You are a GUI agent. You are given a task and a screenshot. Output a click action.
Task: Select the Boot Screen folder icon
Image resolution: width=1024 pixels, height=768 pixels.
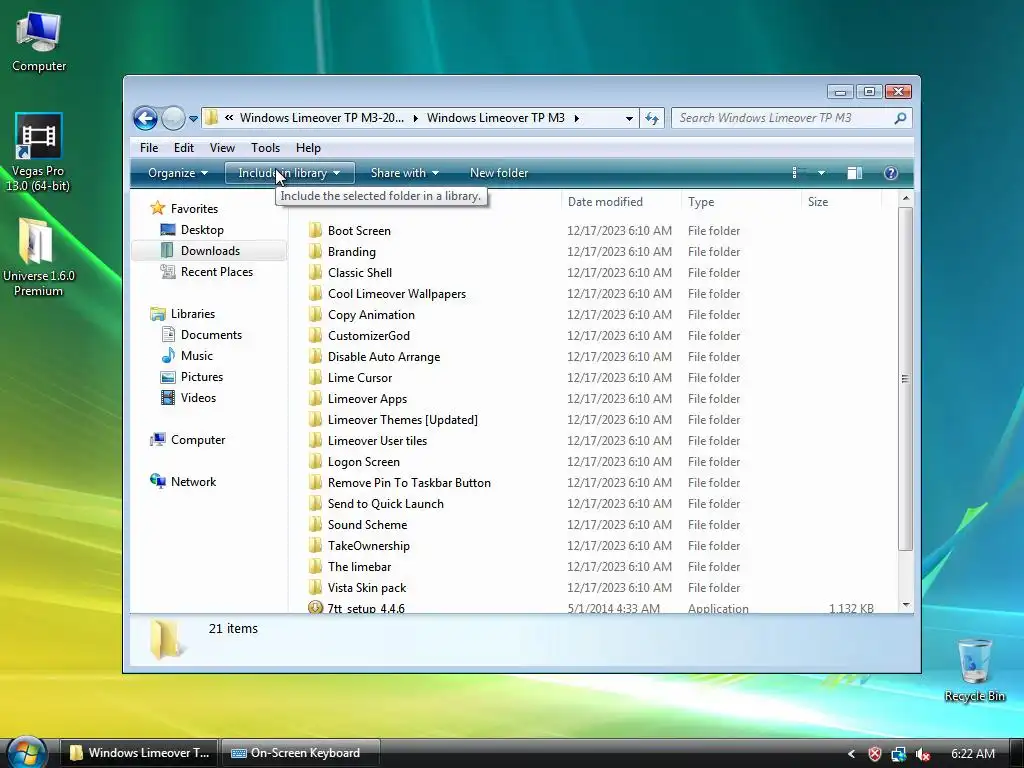pos(315,230)
